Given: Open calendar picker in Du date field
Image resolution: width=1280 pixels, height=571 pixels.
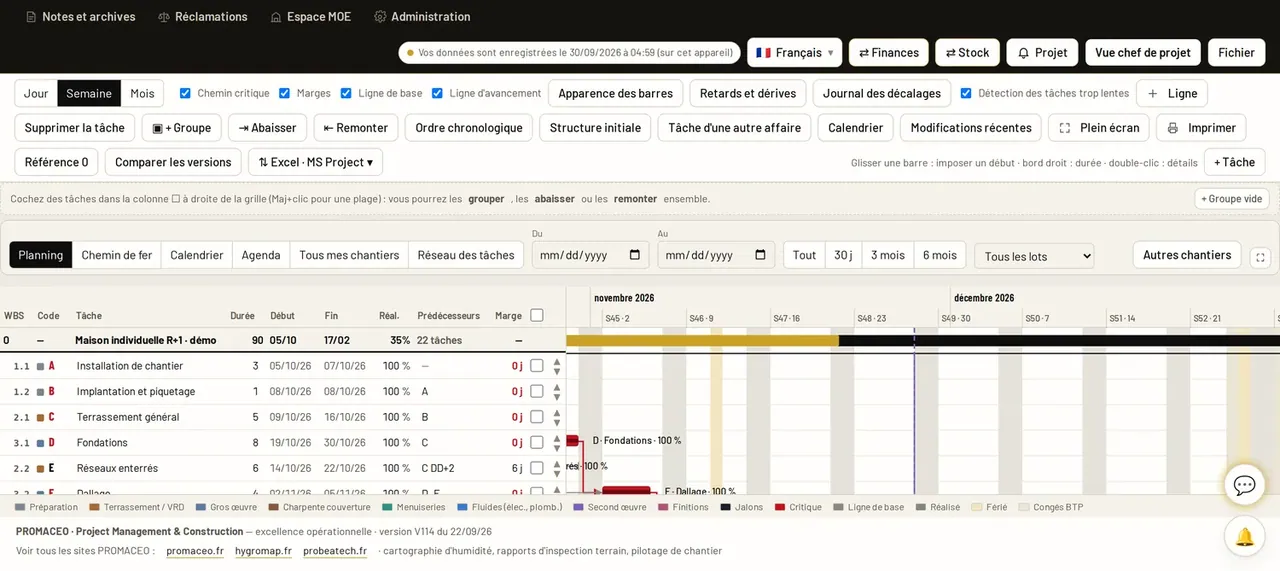Looking at the screenshot, I should point(635,255).
